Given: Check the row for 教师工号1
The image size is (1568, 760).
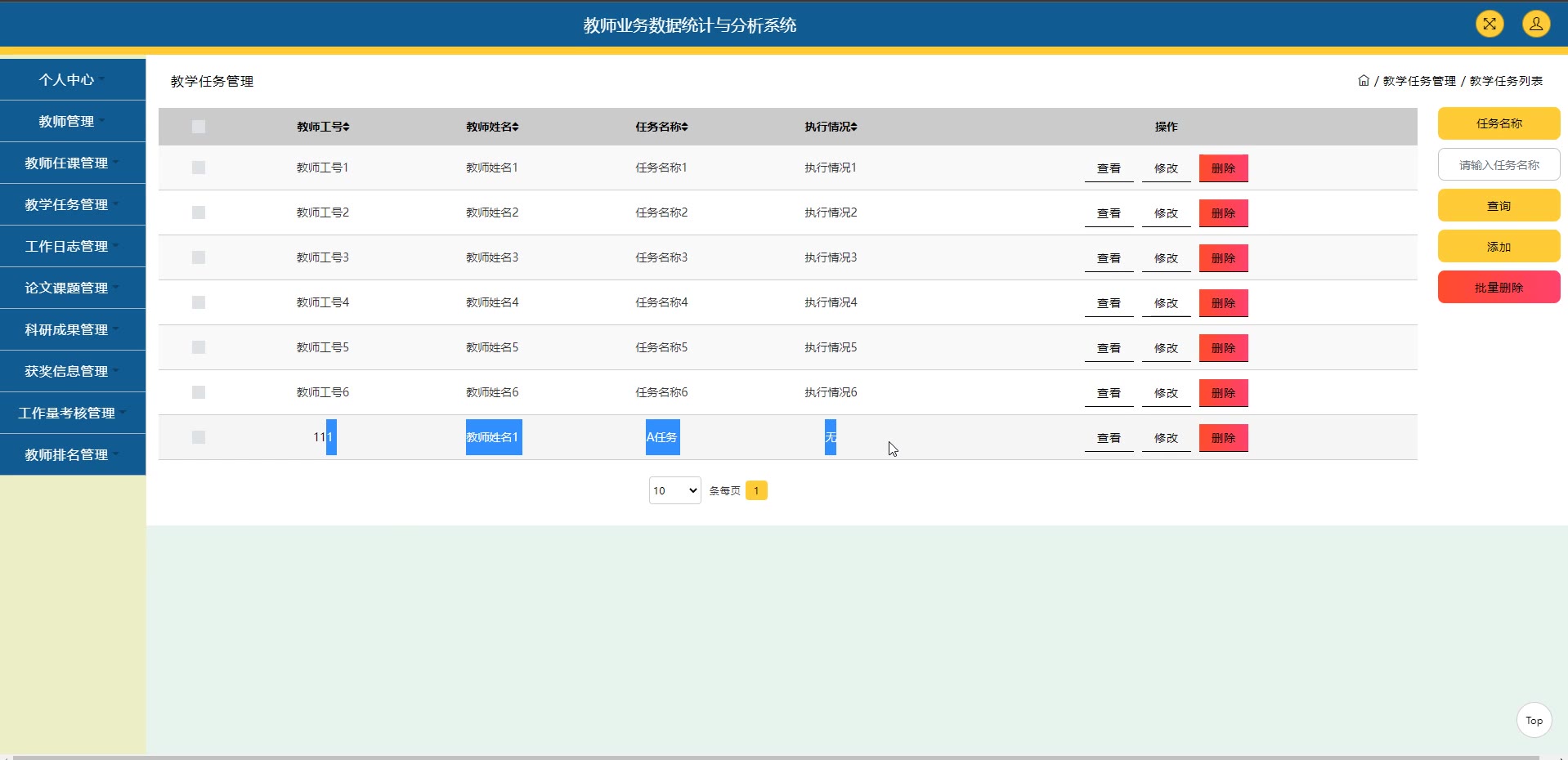Looking at the screenshot, I should point(199,168).
